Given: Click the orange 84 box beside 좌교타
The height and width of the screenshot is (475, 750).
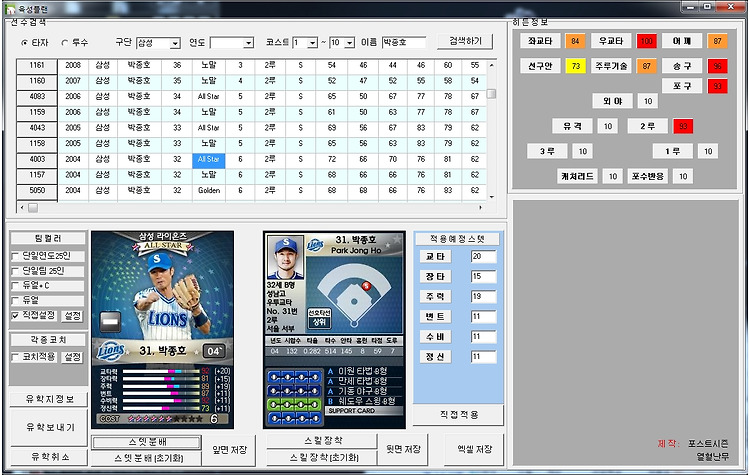Looking at the screenshot, I should (575, 41).
